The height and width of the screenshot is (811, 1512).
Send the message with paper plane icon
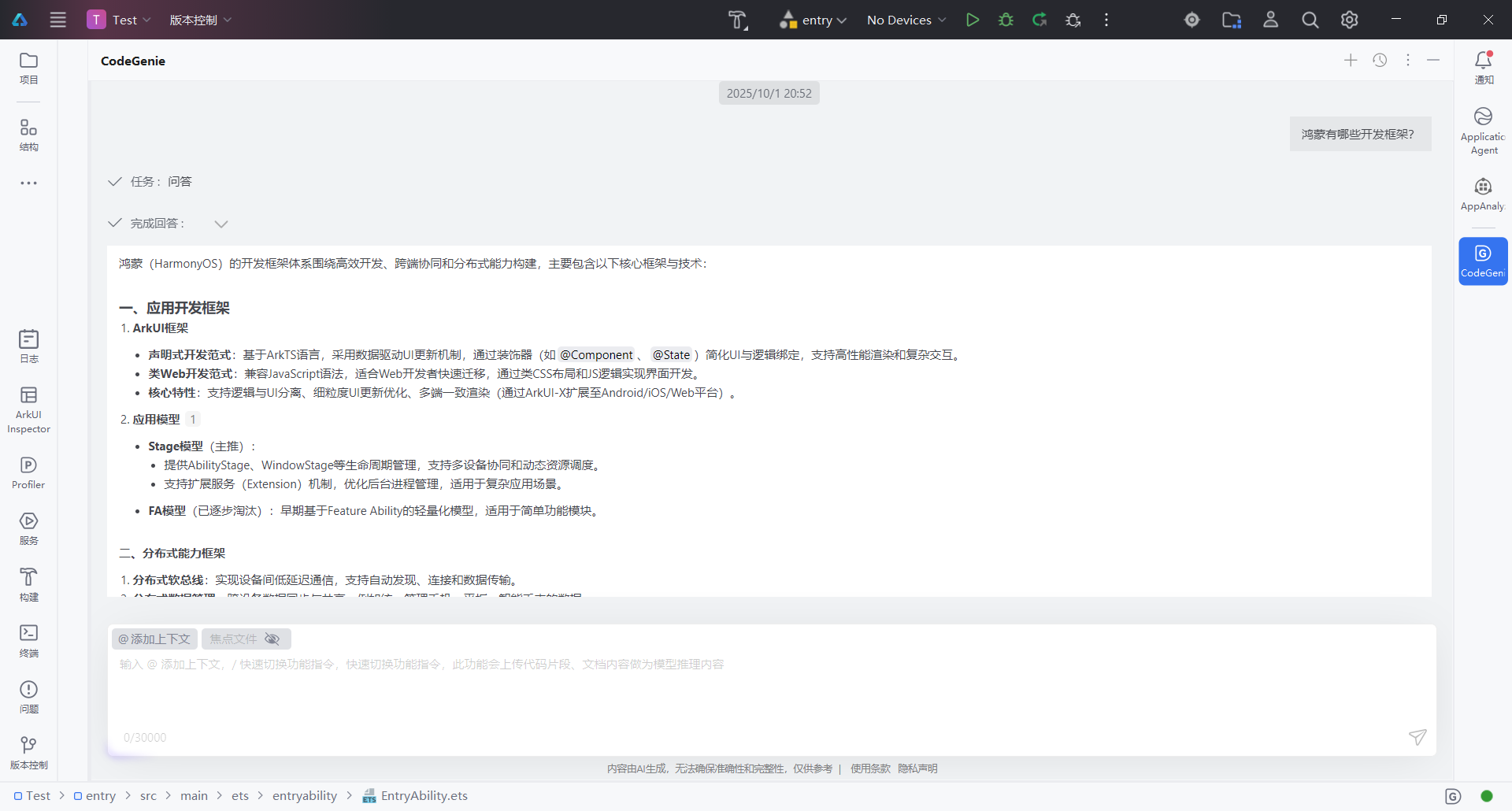pos(1417,737)
